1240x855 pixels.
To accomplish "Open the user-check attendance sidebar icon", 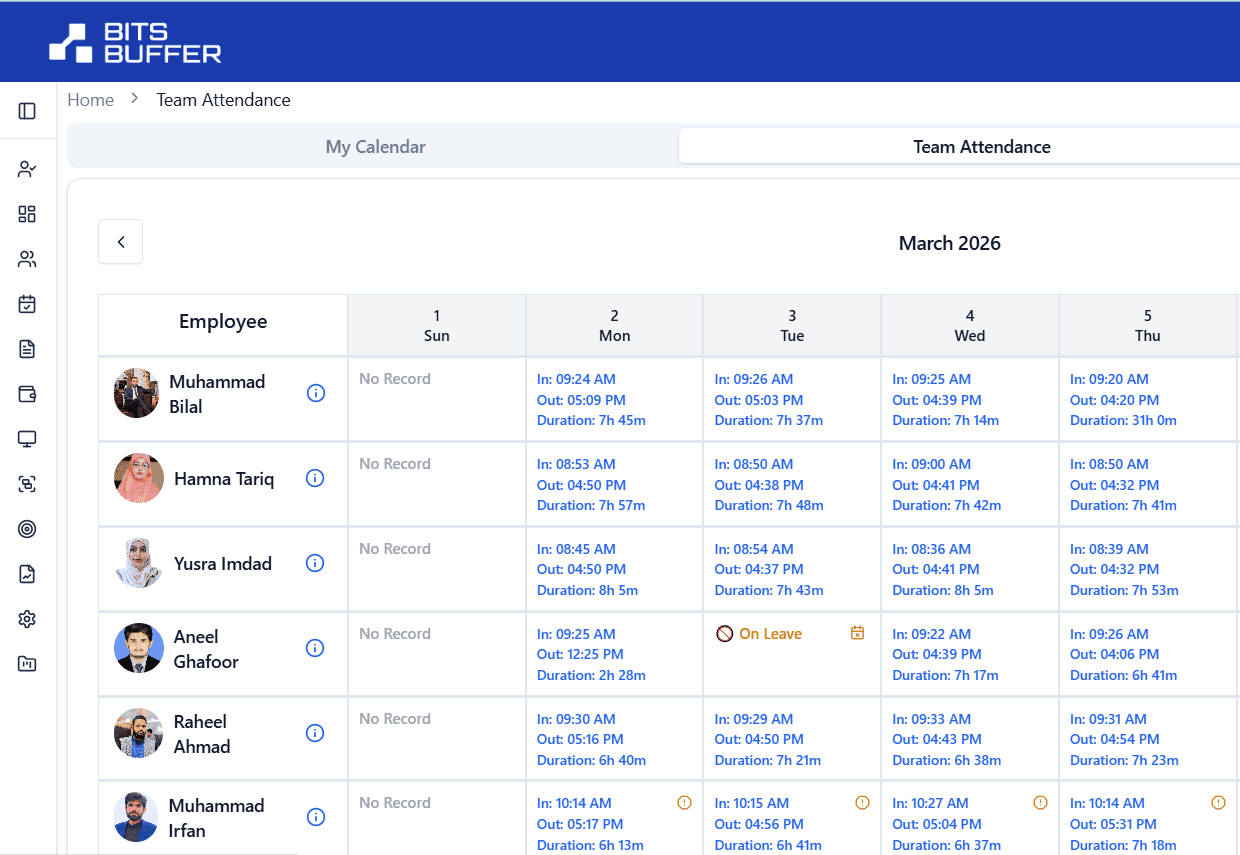I will coord(27,169).
